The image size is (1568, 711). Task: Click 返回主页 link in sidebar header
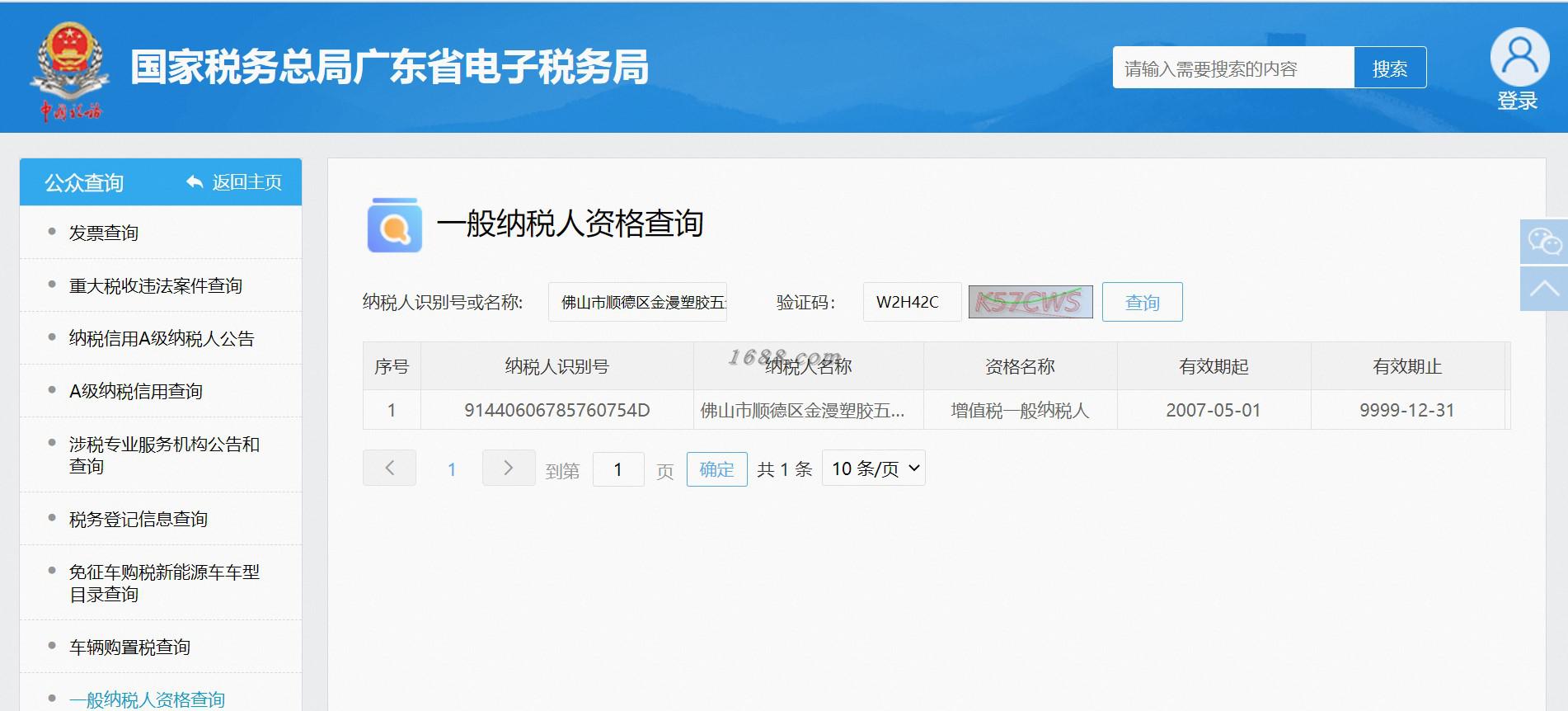[x=247, y=182]
